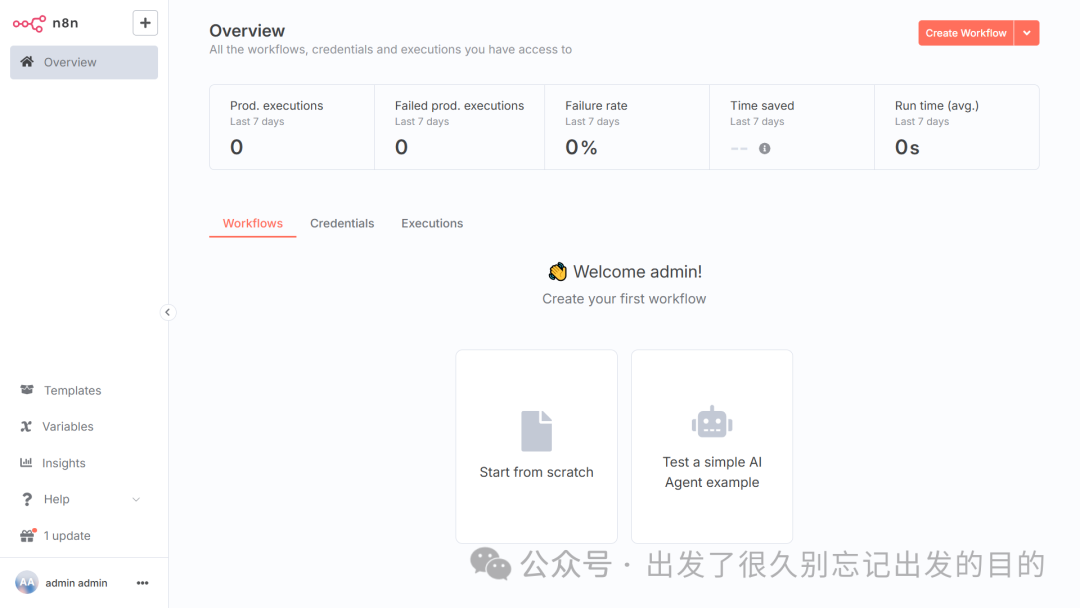
Task: Click the Insights chart icon
Action: [25, 462]
